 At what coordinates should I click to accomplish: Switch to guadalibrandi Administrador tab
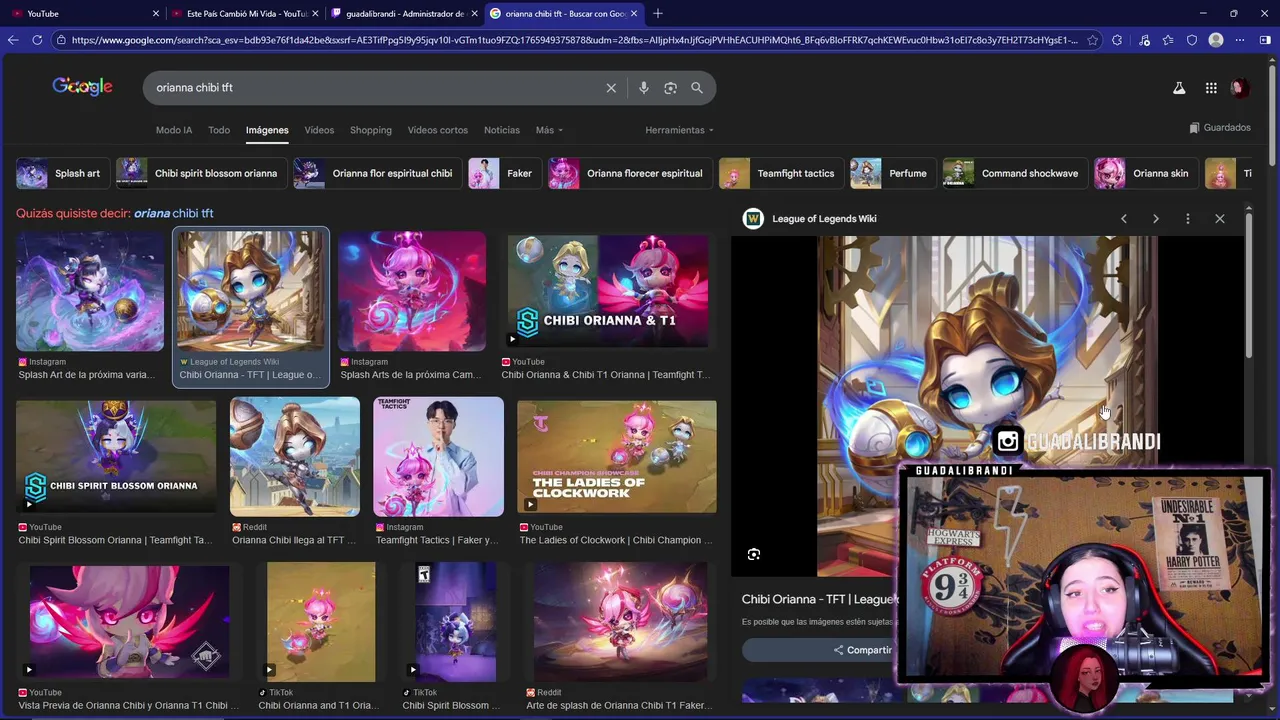[405, 13]
